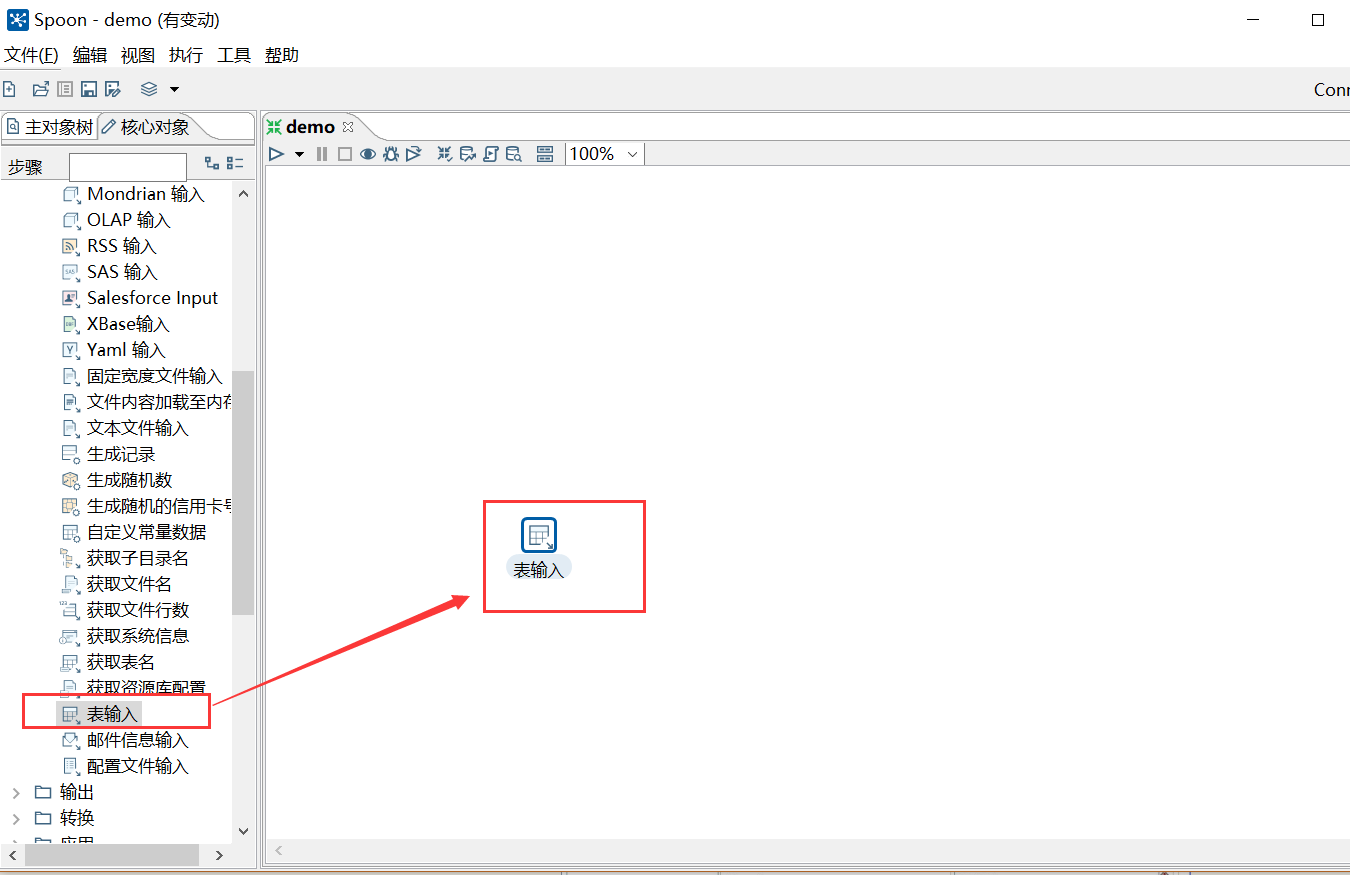
Task: Click the explore database icon
Action: click(514, 154)
